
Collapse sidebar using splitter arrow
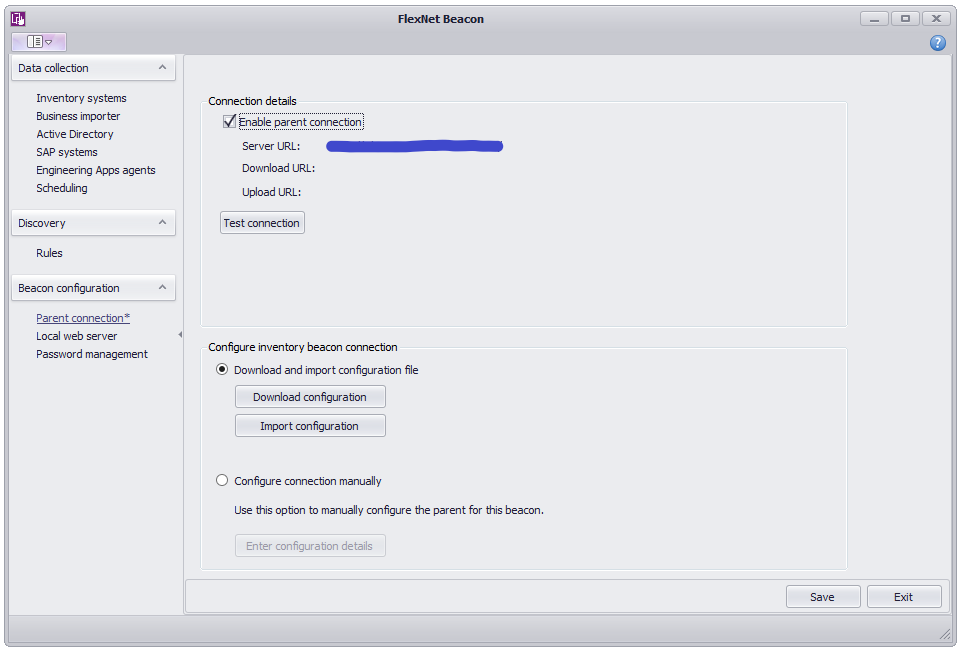pyautogui.click(x=180, y=335)
